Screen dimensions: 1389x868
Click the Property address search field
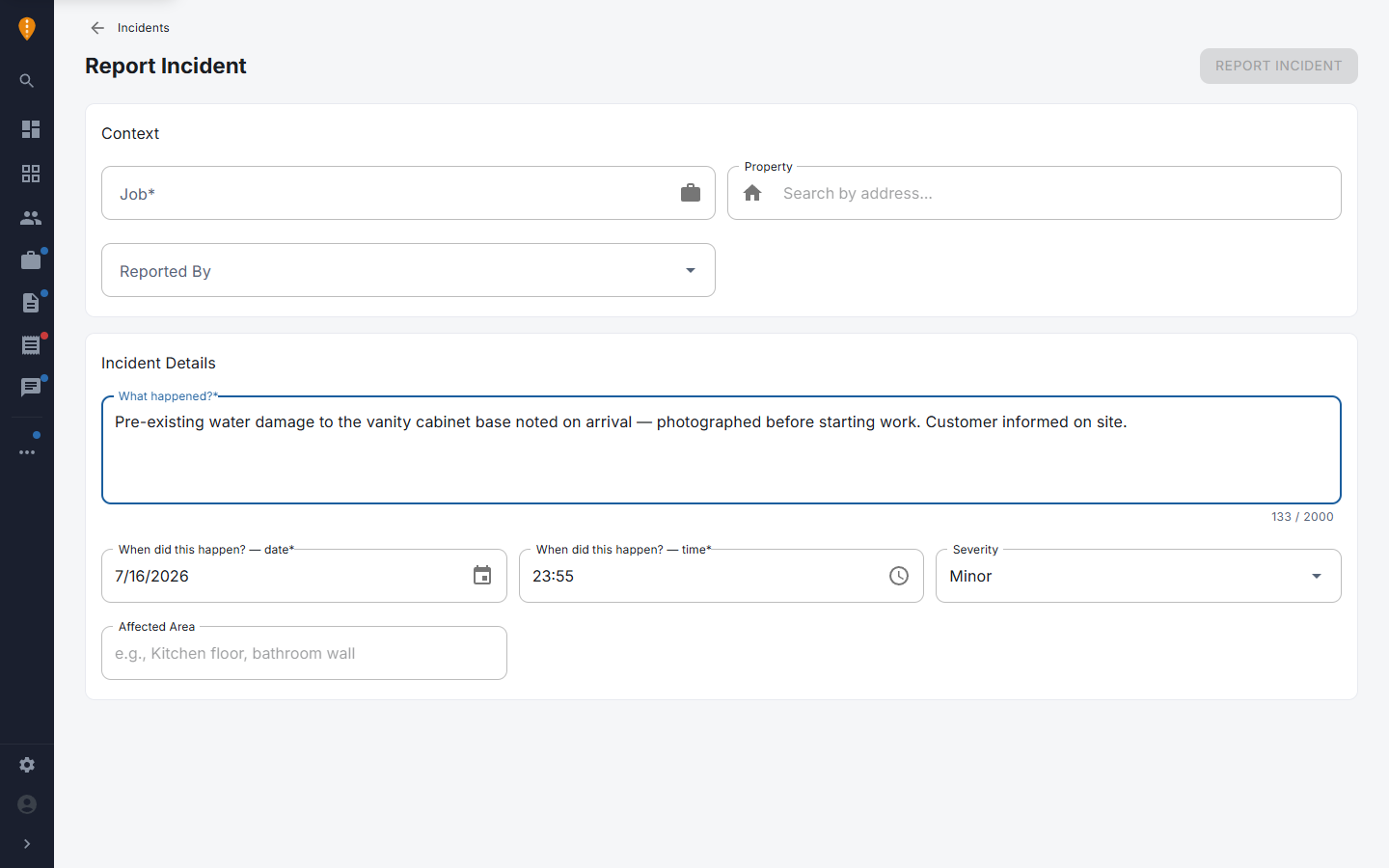click(1034, 193)
